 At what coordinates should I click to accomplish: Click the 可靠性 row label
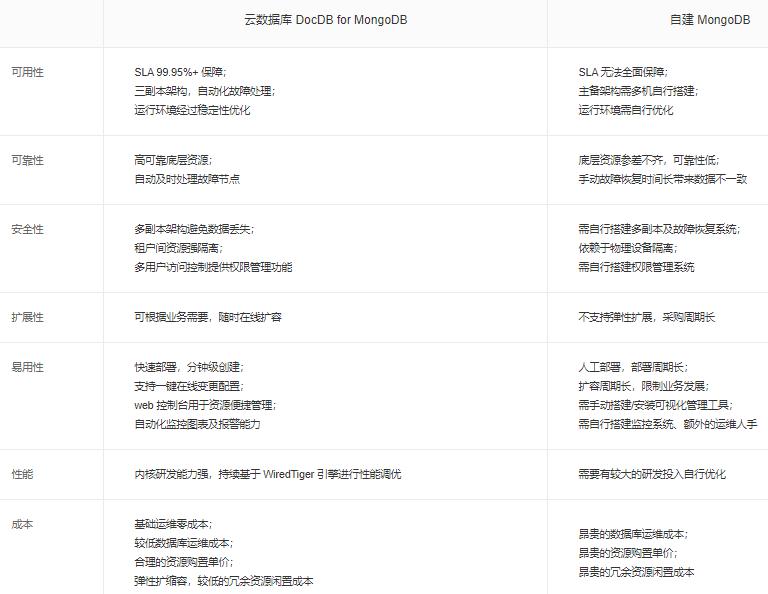pos(27,161)
